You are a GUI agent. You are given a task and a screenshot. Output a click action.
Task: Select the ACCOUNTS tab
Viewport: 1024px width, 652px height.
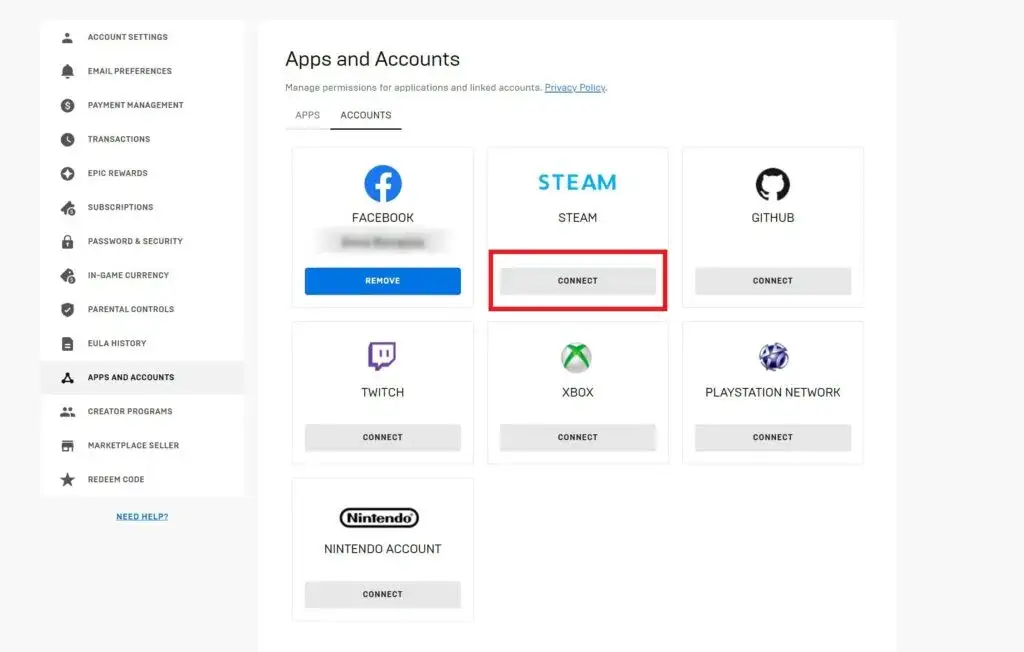click(x=365, y=115)
